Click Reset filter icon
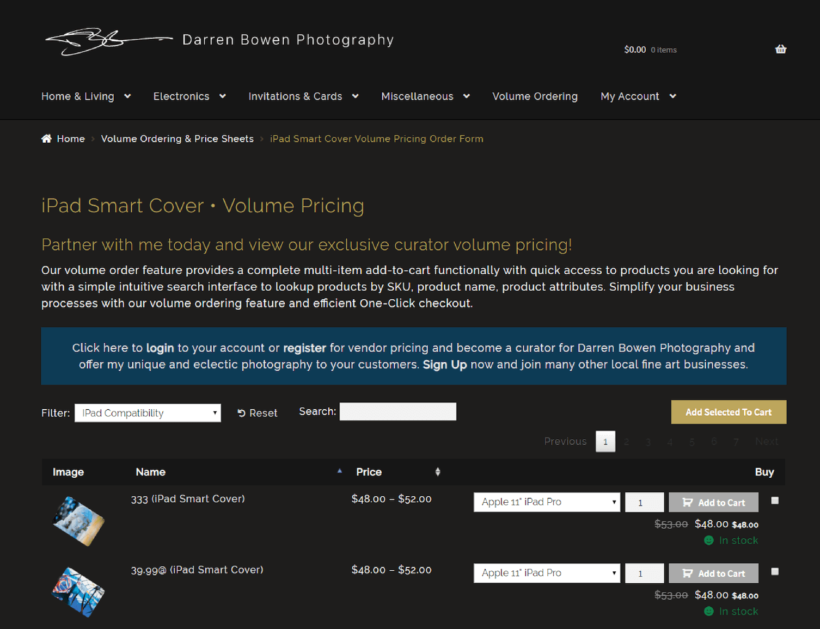The height and width of the screenshot is (629, 820). [x=241, y=413]
